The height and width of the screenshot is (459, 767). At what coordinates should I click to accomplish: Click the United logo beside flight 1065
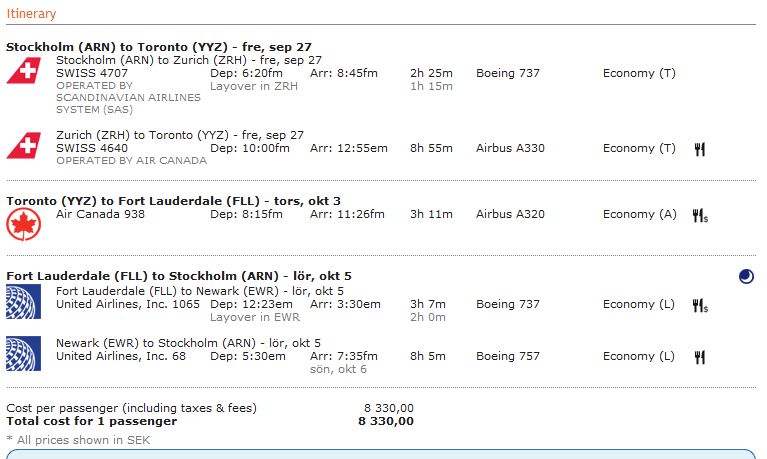point(22,301)
